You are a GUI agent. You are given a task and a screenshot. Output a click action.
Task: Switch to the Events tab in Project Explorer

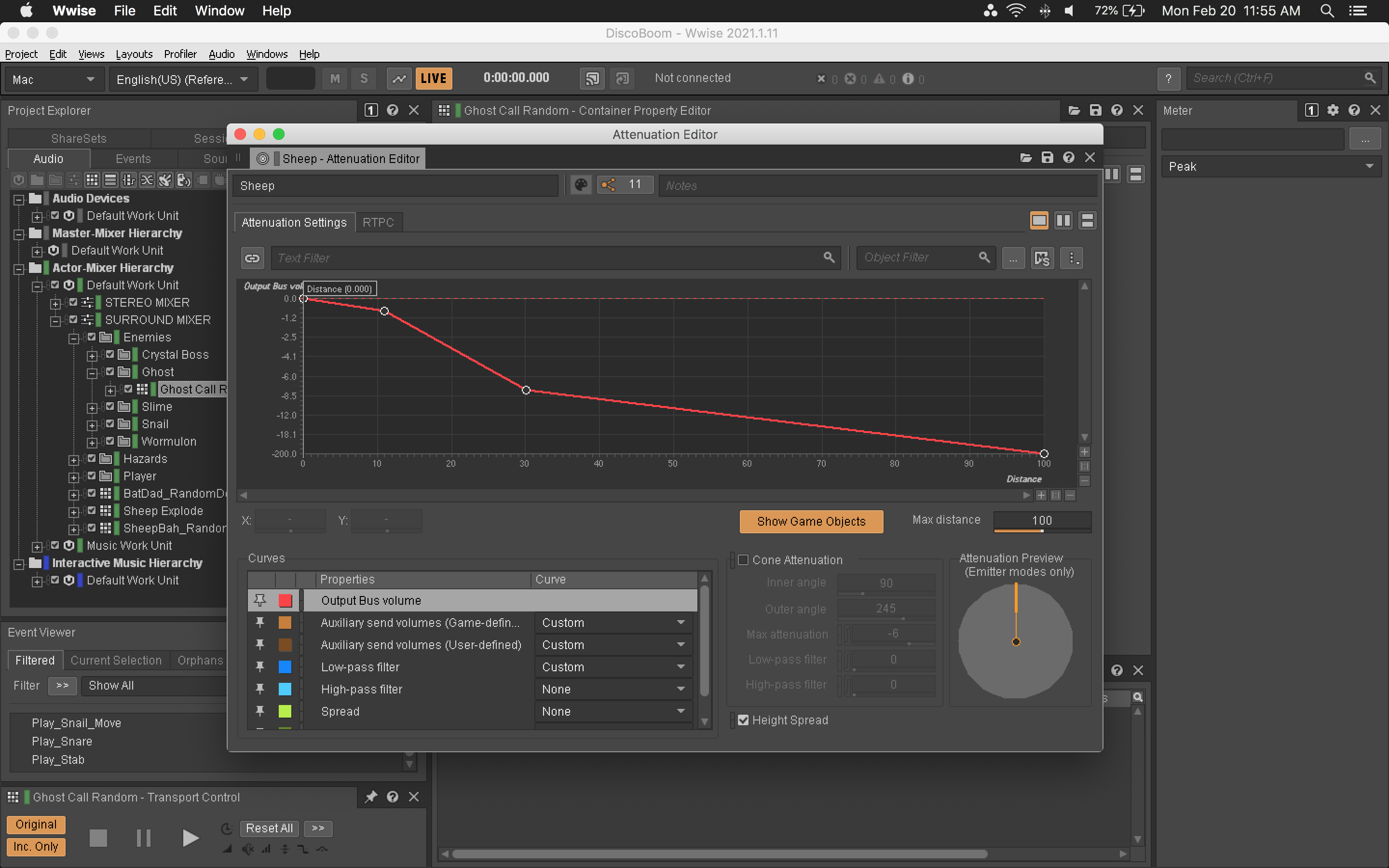tap(133, 159)
